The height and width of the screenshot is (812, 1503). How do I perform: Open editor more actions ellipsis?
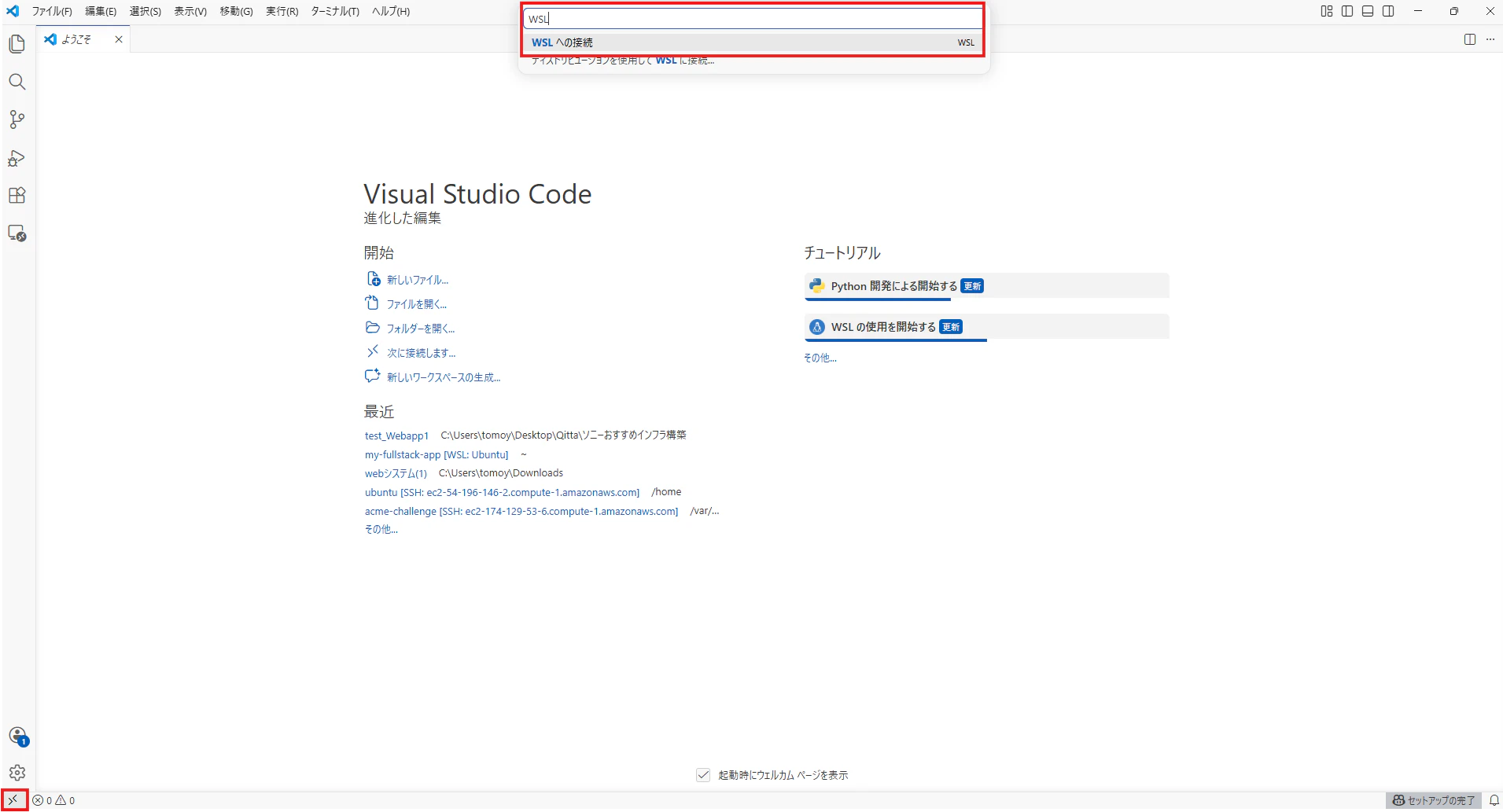click(x=1490, y=39)
